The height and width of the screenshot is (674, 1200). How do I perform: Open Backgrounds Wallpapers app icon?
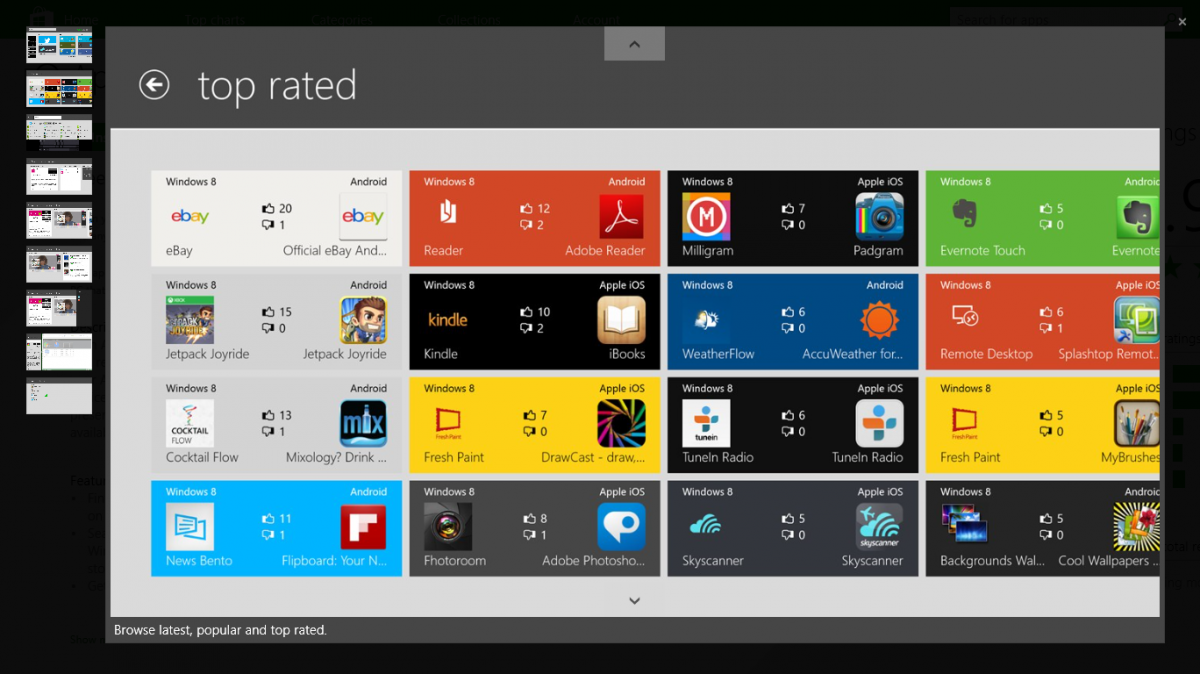click(964, 526)
